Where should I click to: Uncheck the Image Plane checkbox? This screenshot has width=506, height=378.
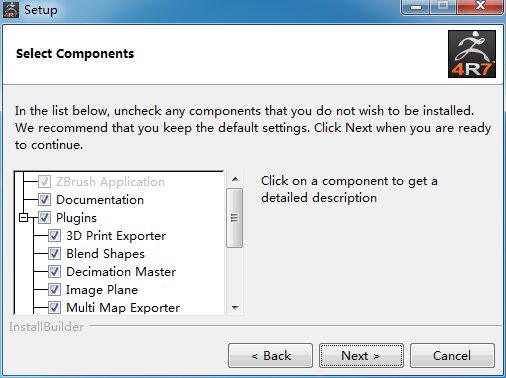point(54,290)
